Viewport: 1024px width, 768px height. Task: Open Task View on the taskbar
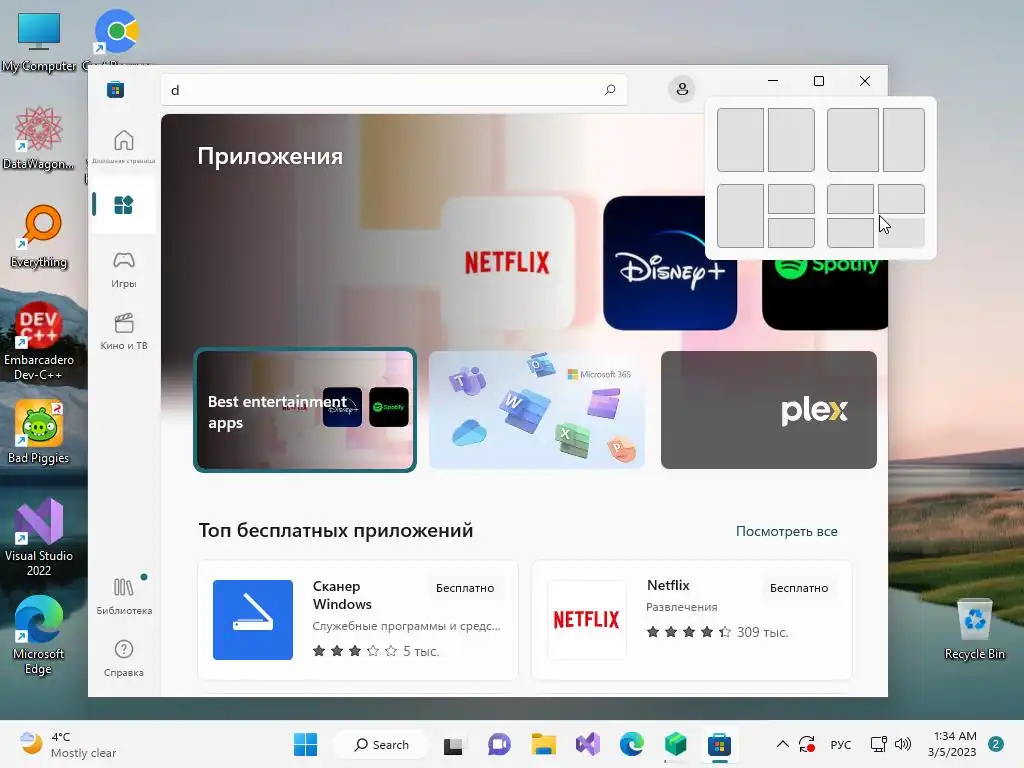tap(453, 745)
